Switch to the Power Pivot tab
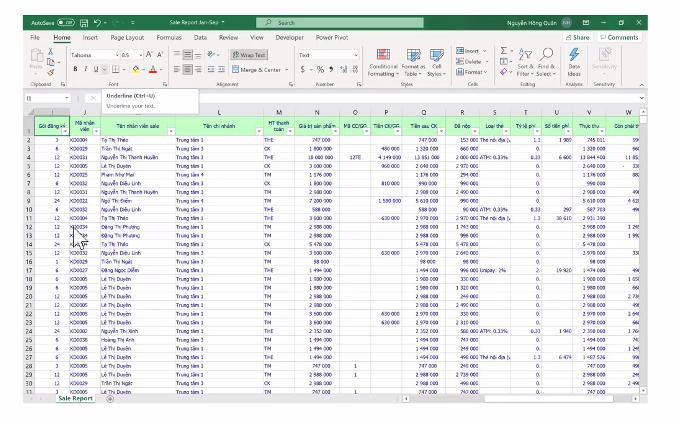The image size is (679, 423). (332, 38)
